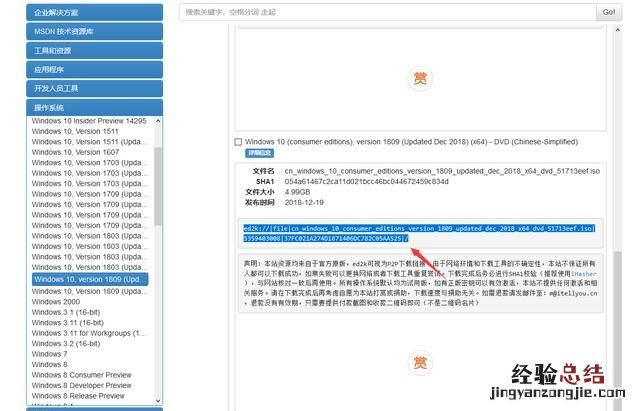This screenshot has height=411, width=640.
Task: Choose Windows 7 in the list
Action: [x=49, y=354]
